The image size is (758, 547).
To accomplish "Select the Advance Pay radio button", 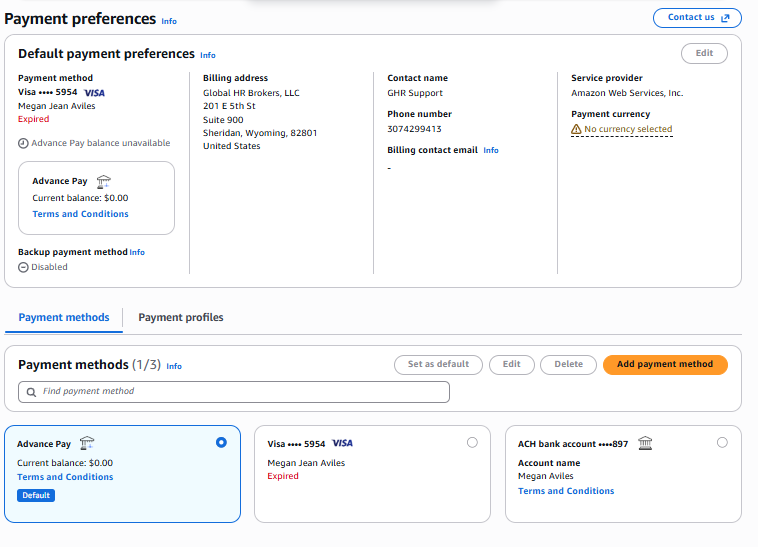I will click(221, 443).
